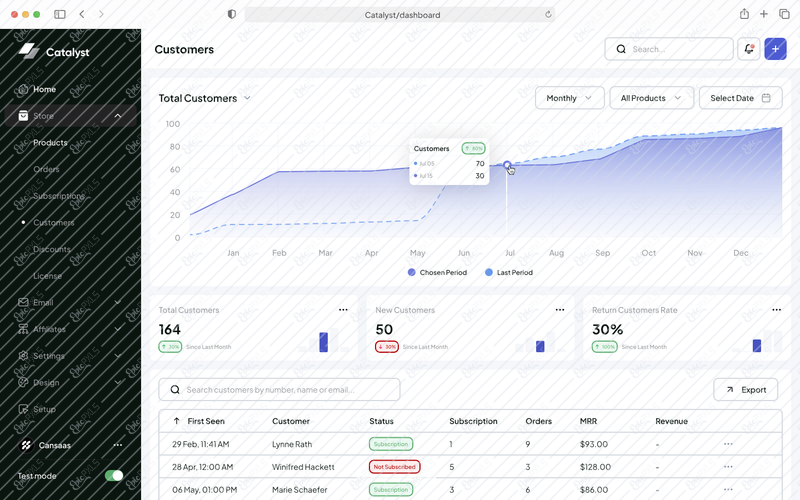Viewport: 800px width, 500px height.
Task: Click the MRR column header
Action: click(x=588, y=421)
